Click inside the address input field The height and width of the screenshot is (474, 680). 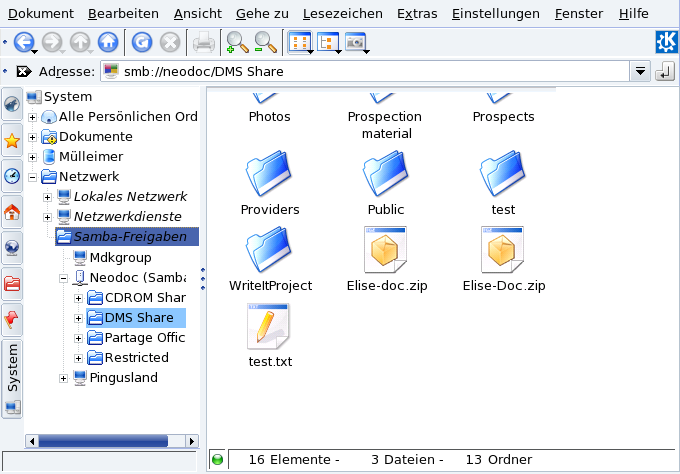[370, 71]
